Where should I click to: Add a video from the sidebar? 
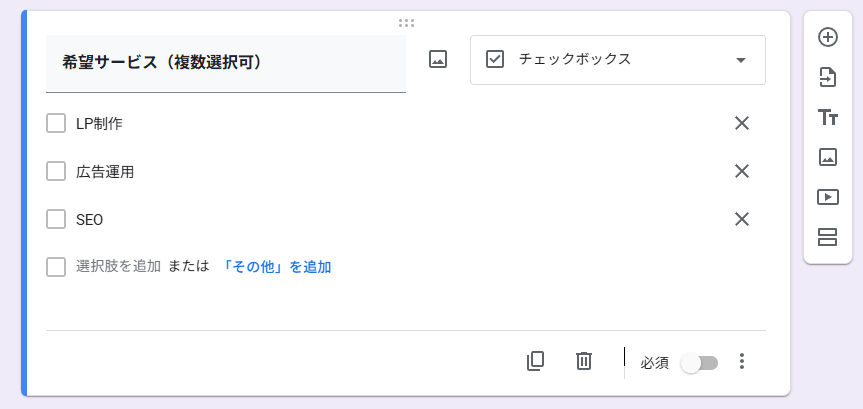click(828, 197)
